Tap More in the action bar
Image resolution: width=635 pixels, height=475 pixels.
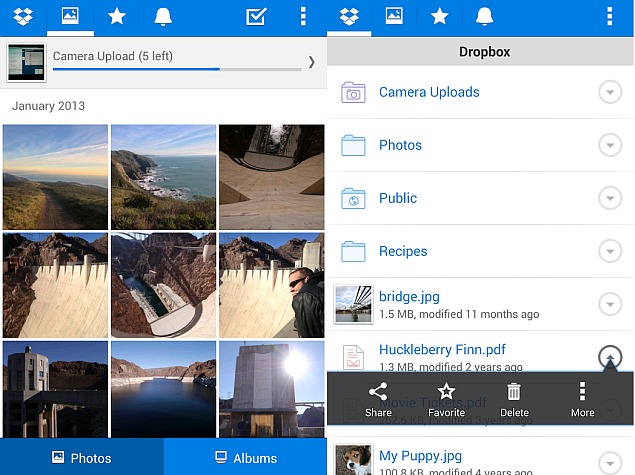point(582,400)
